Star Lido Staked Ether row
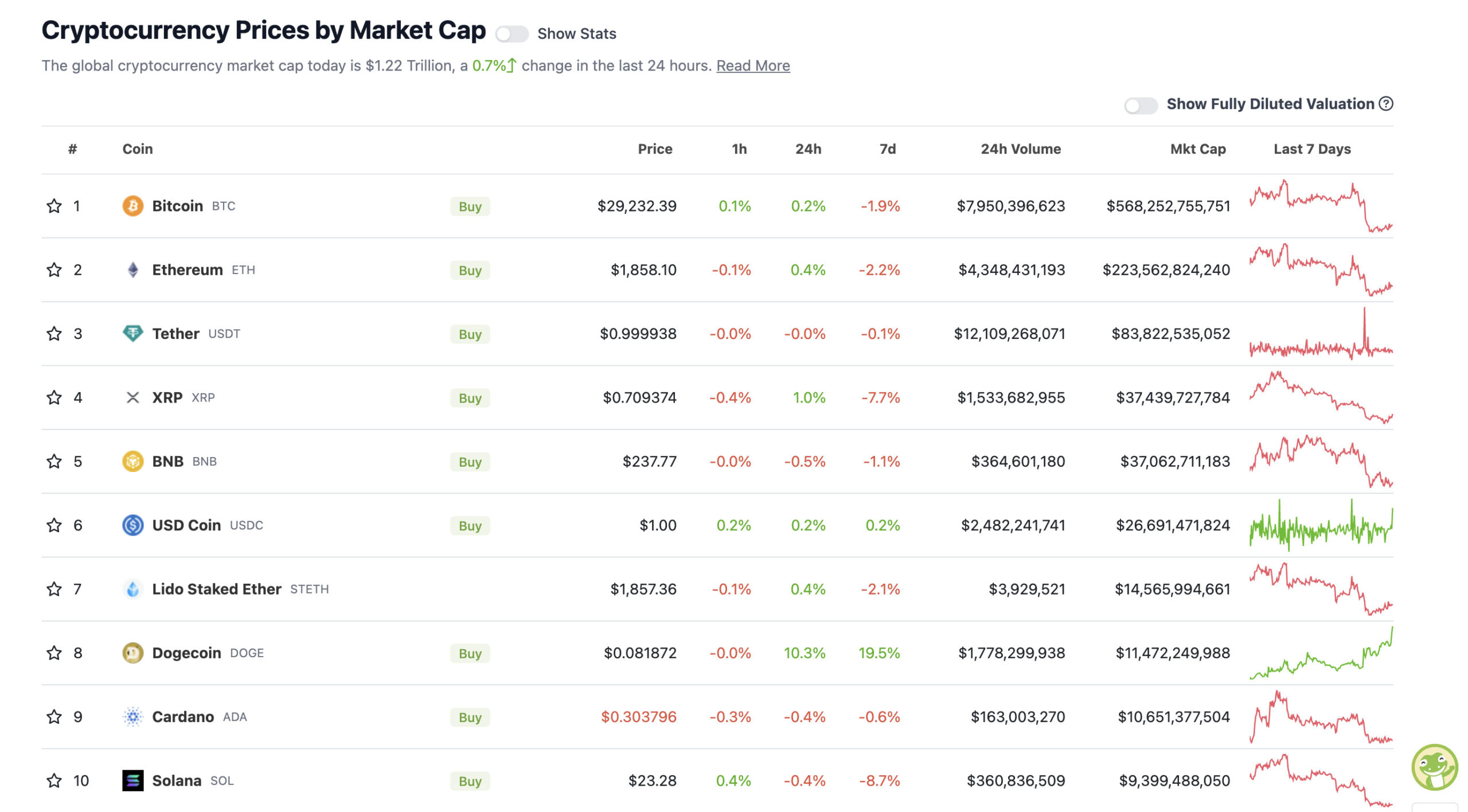 click(54, 589)
